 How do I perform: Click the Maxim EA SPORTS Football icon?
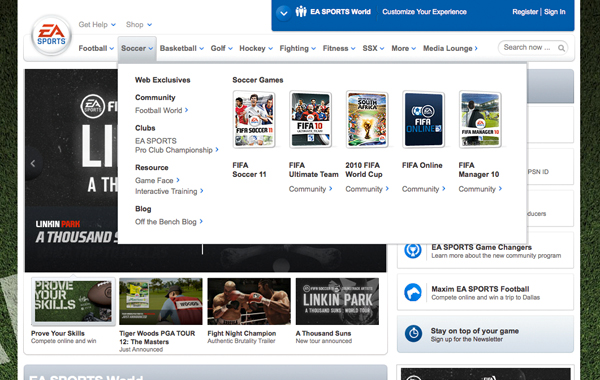coord(413,292)
